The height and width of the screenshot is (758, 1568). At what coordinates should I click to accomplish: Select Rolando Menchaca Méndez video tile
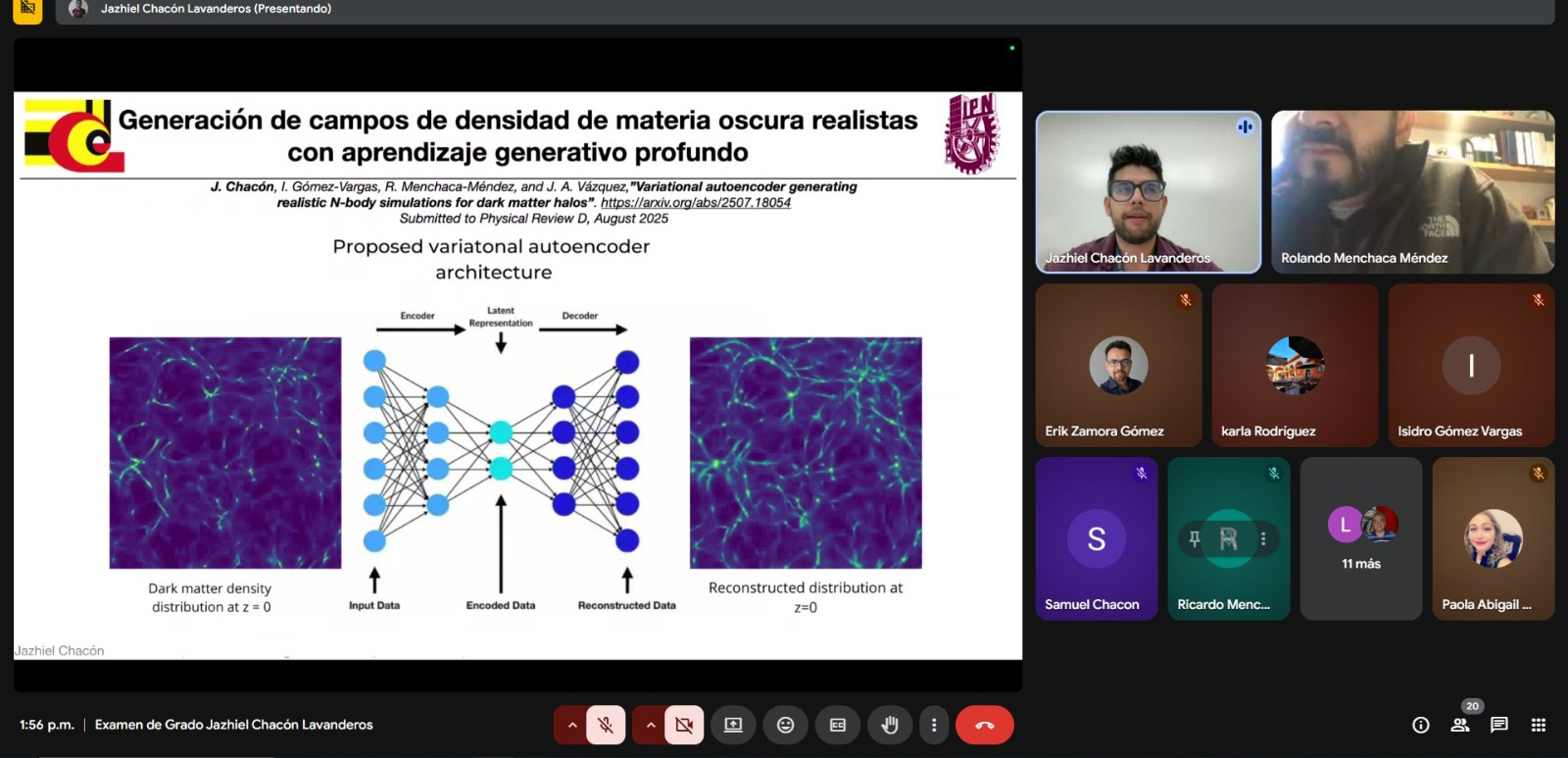point(1412,191)
